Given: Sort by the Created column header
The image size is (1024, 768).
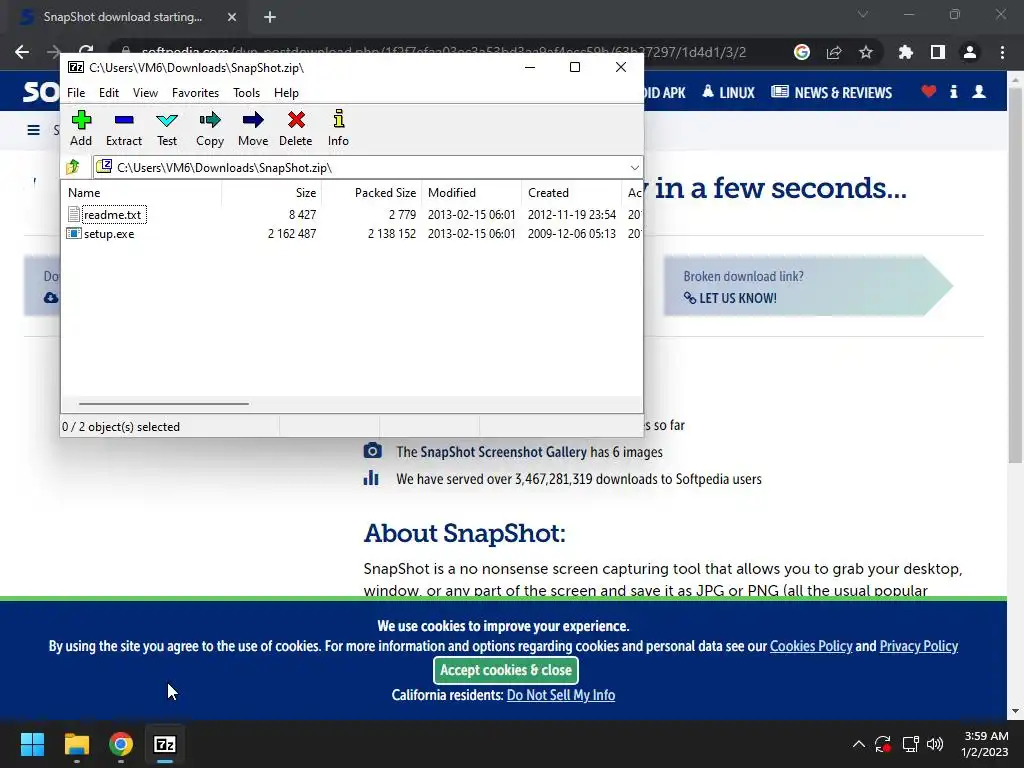Looking at the screenshot, I should pos(571,193).
